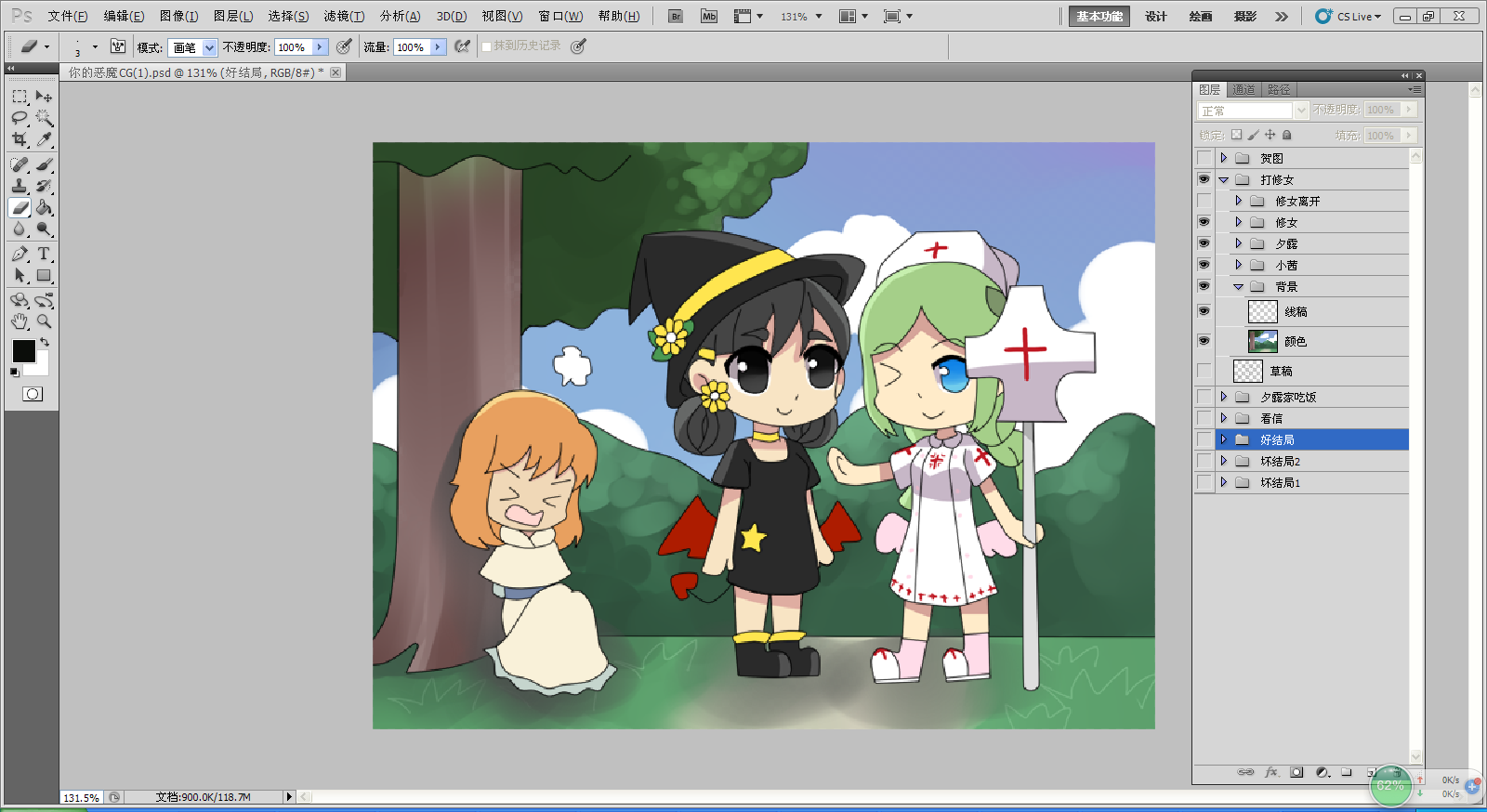Viewport: 1487px width, 812px height.
Task: Open the 滤镜(T) menu
Action: coord(344,17)
